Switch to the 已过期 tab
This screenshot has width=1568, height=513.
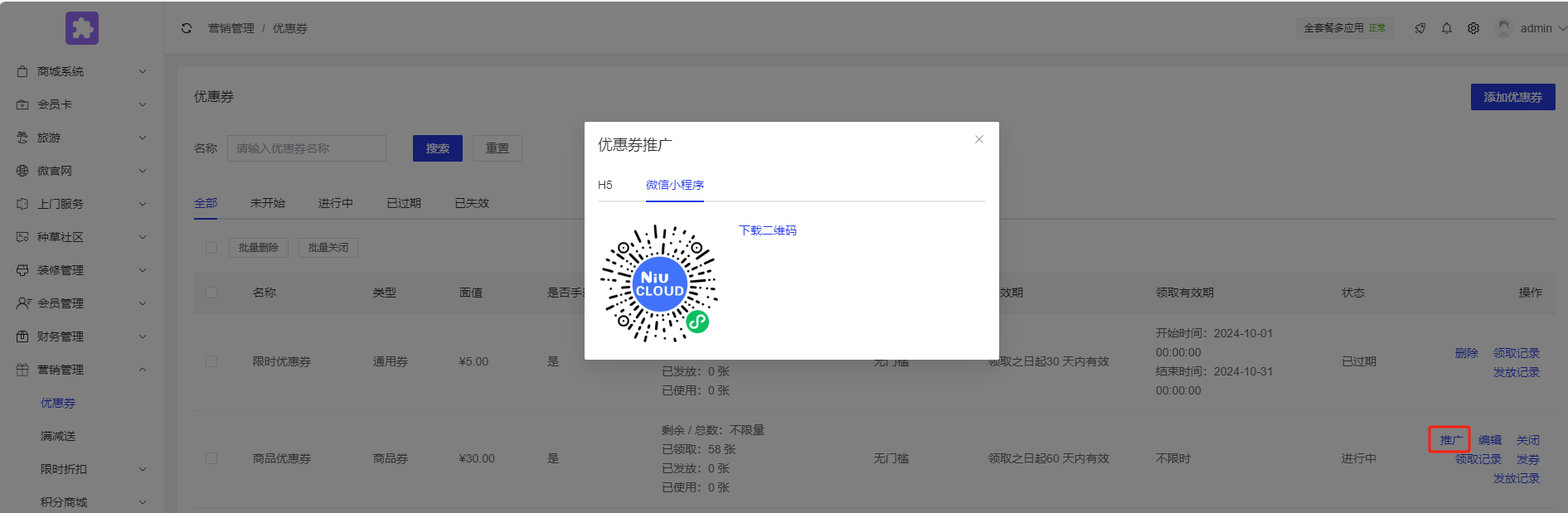[x=404, y=203]
